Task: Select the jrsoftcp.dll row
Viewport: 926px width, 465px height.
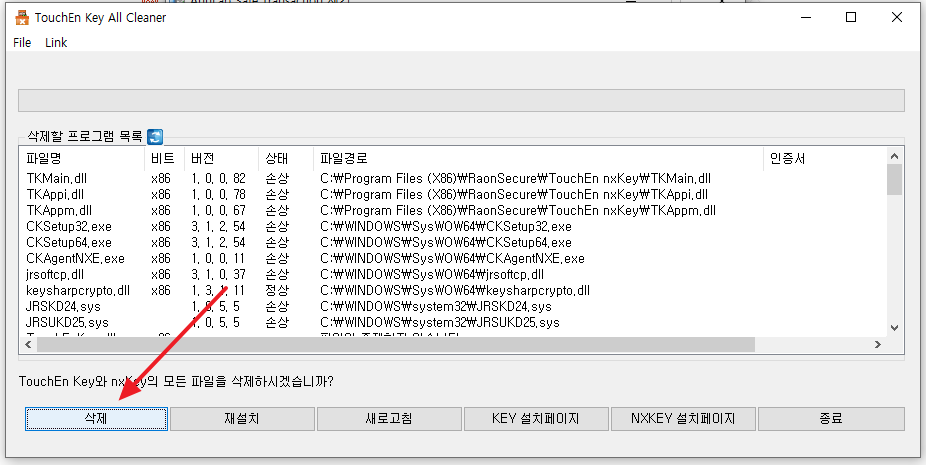Action: (454, 274)
